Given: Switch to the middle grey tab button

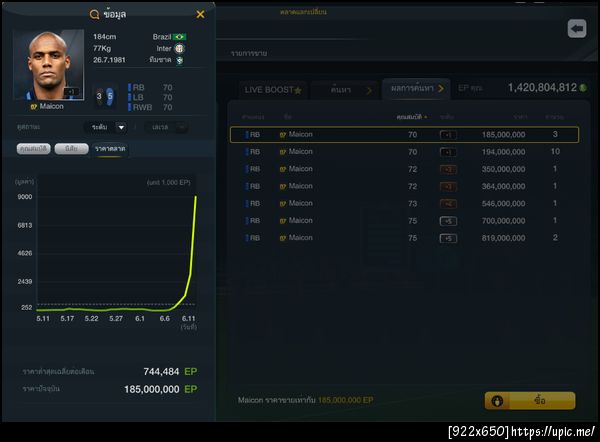Looking at the screenshot, I should click(x=72, y=148).
